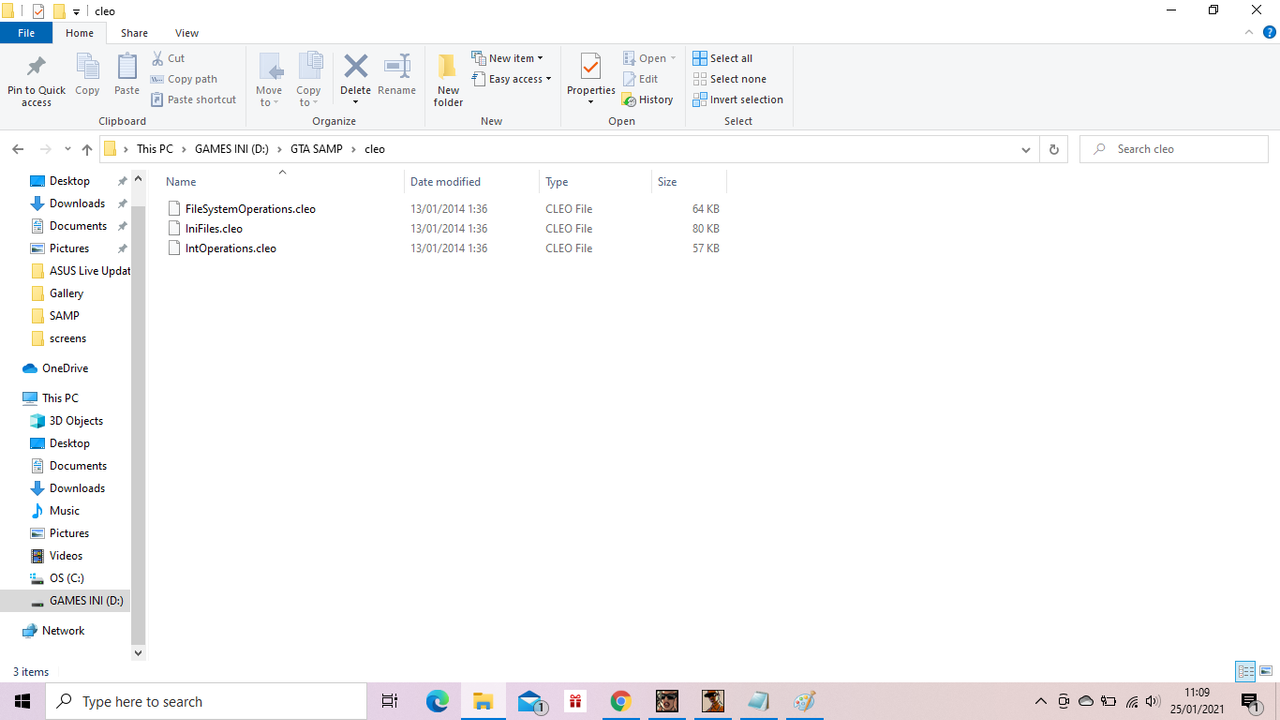Open the Easy access dropdown
Screen dimensions: 1280x720
click(511, 79)
